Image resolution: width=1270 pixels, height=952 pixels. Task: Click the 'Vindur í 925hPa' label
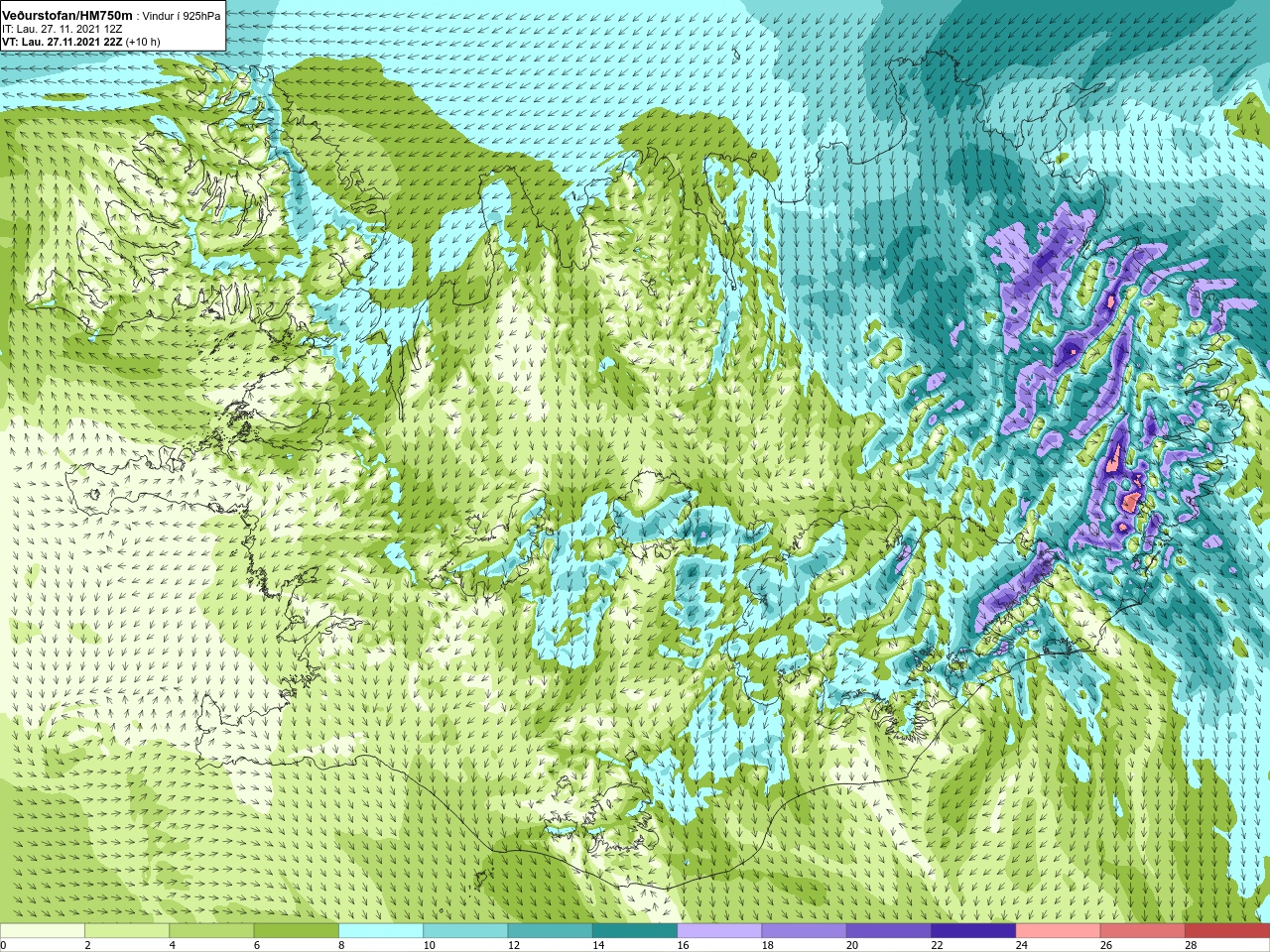tap(182, 16)
